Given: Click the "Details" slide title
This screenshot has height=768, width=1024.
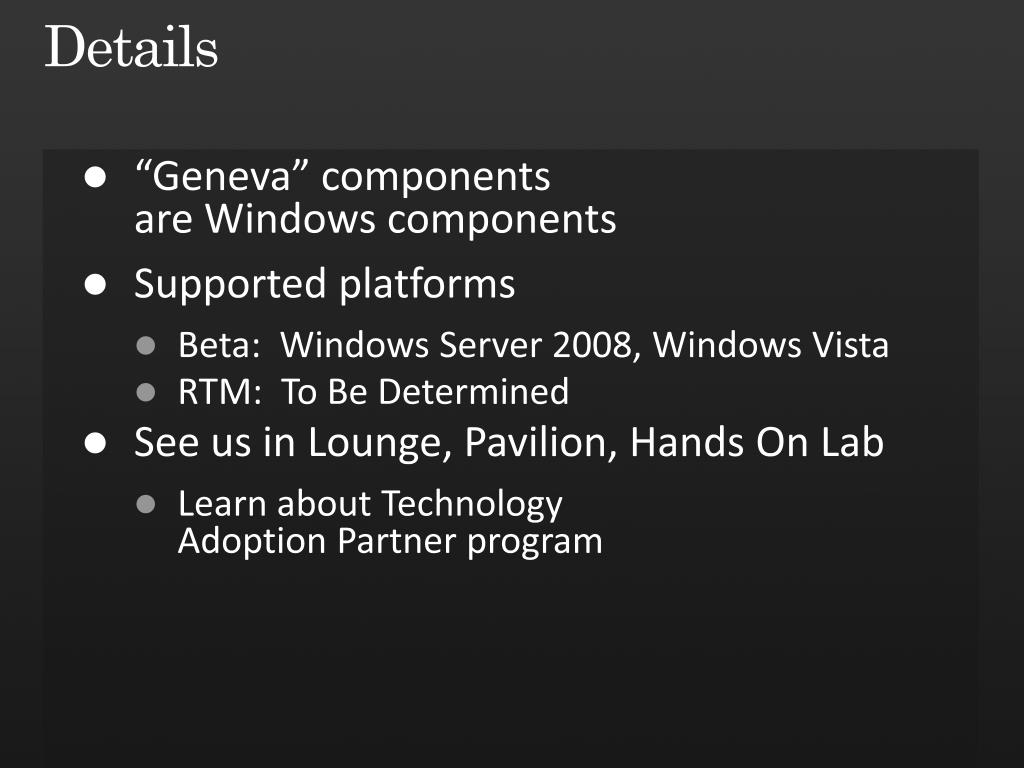Looking at the screenshot, I should click(131, 47).
